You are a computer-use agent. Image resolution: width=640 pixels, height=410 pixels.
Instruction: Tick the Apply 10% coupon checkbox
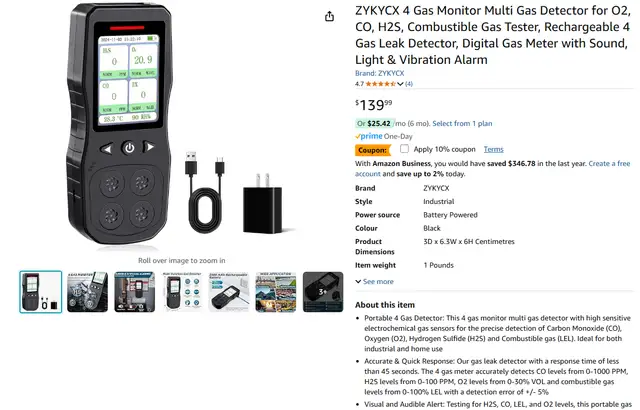(x=404, y=149)
